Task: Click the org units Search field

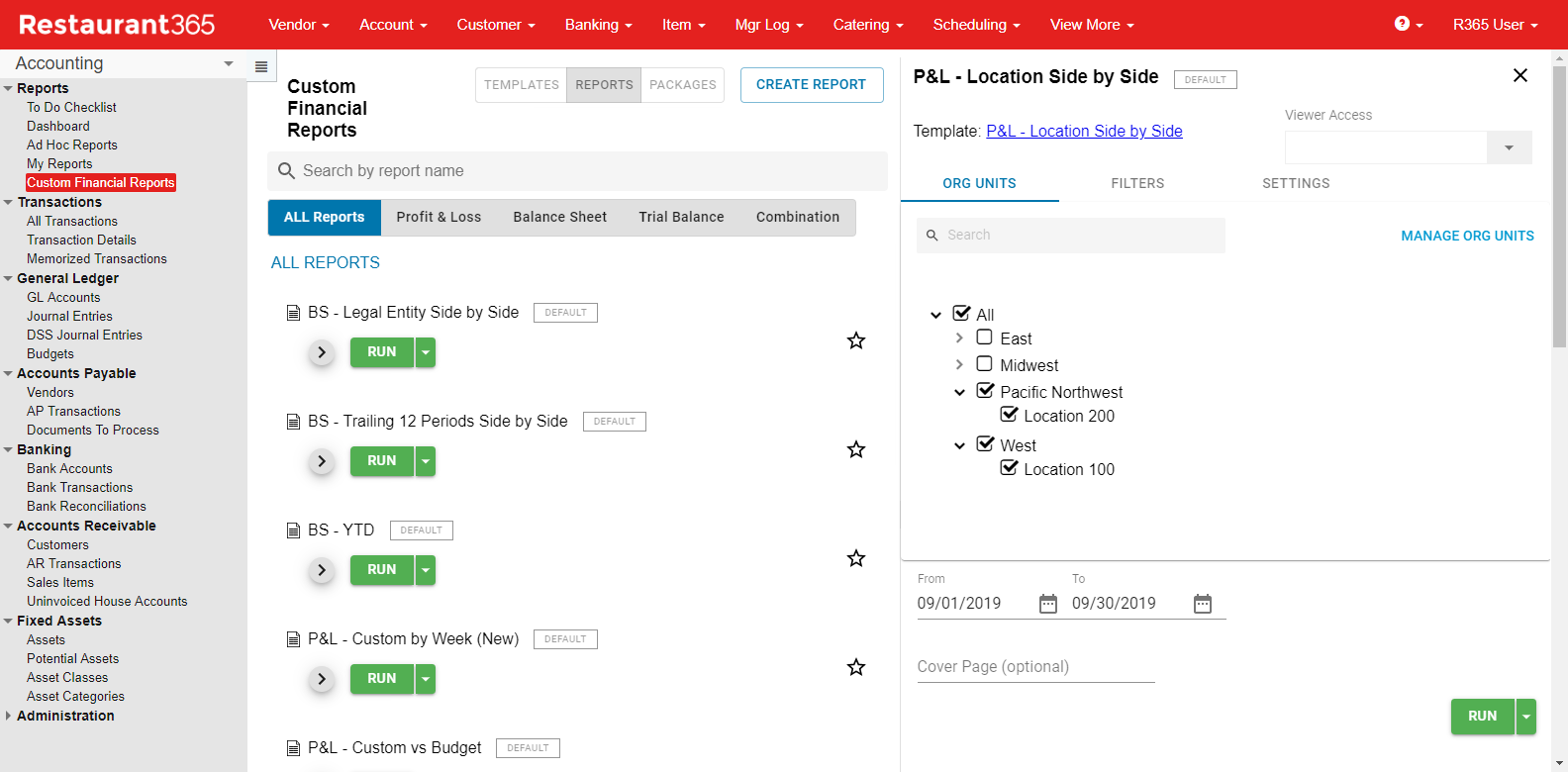Action: pos(1071,236)
